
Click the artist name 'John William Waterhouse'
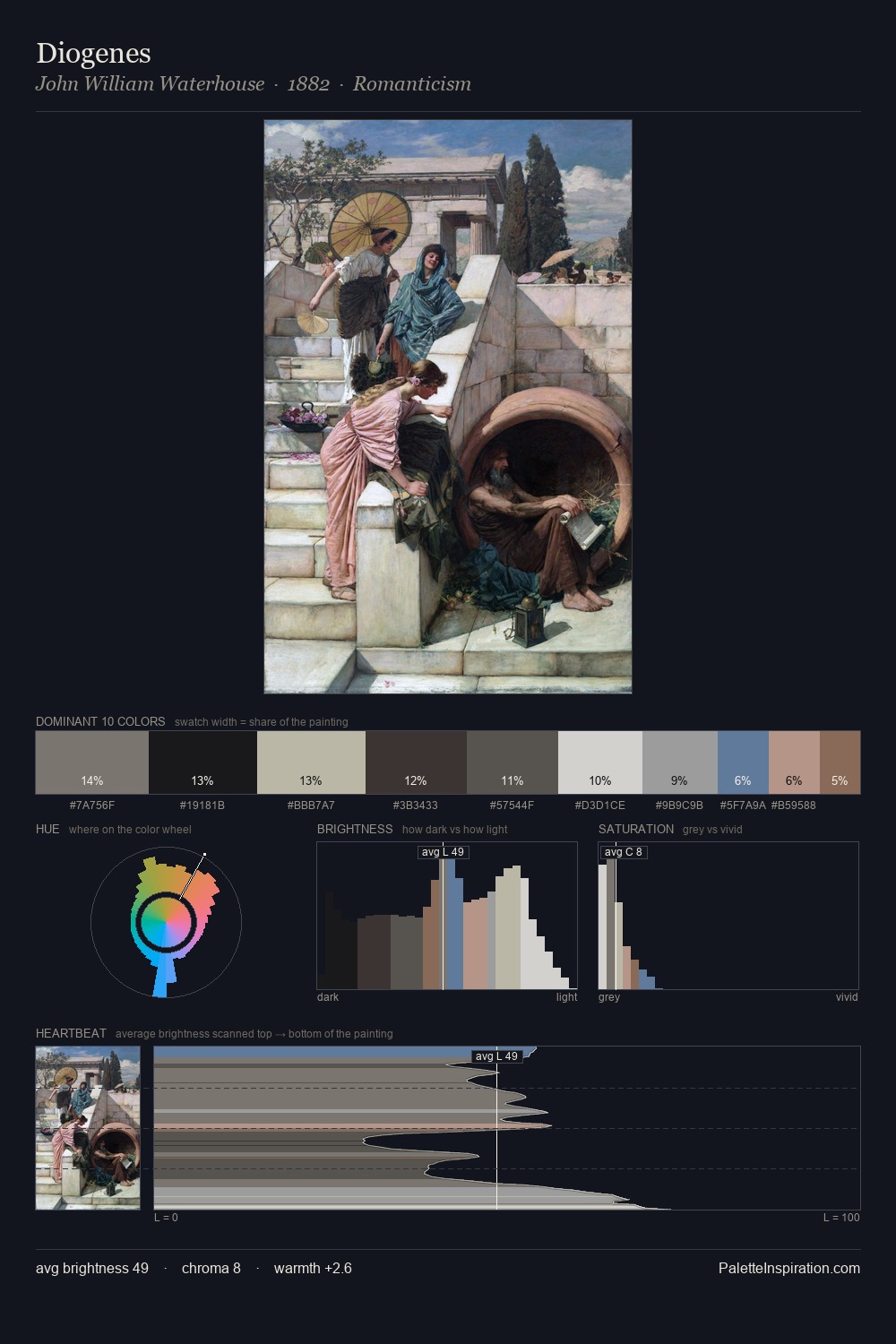tap(150, 83)
